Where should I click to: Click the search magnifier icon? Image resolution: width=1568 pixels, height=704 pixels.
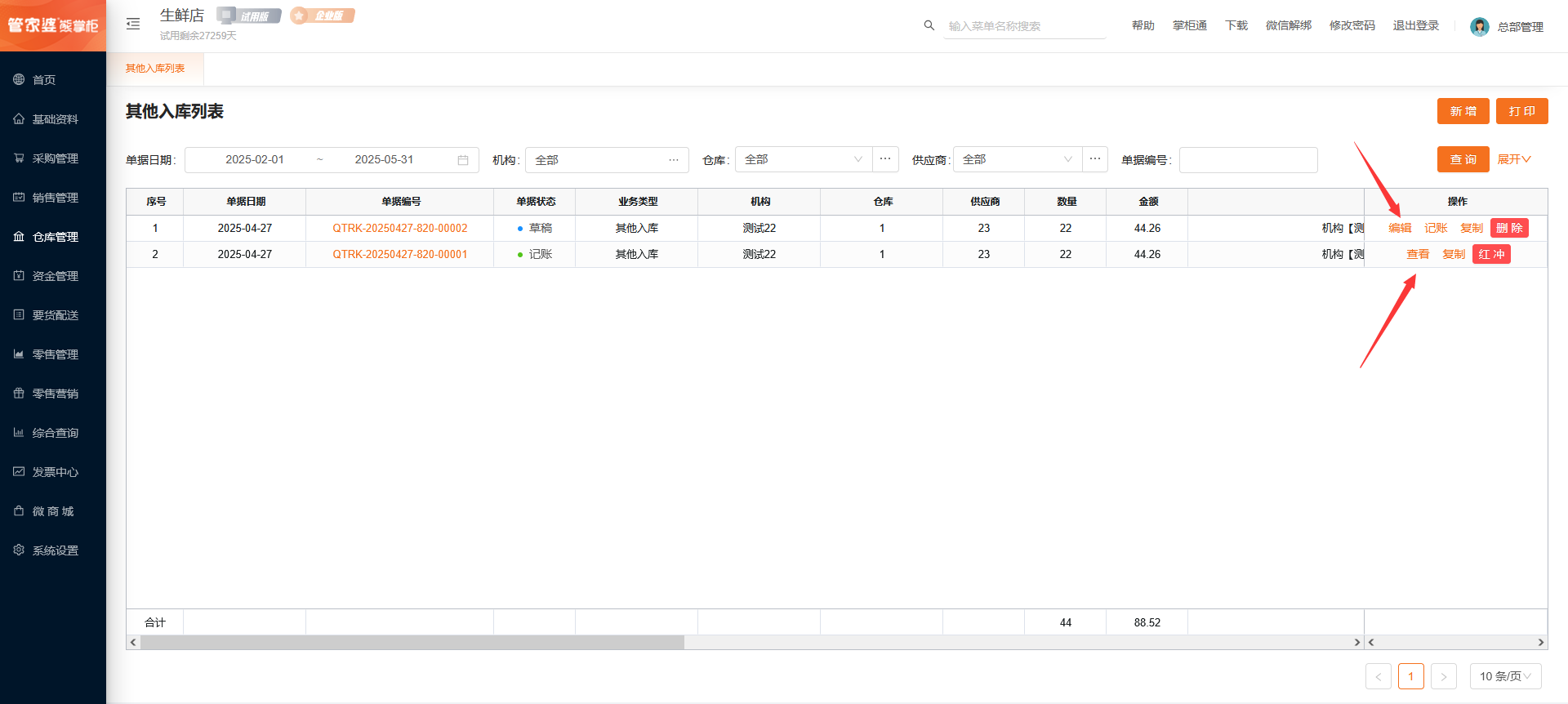click(x=929, y=25)
